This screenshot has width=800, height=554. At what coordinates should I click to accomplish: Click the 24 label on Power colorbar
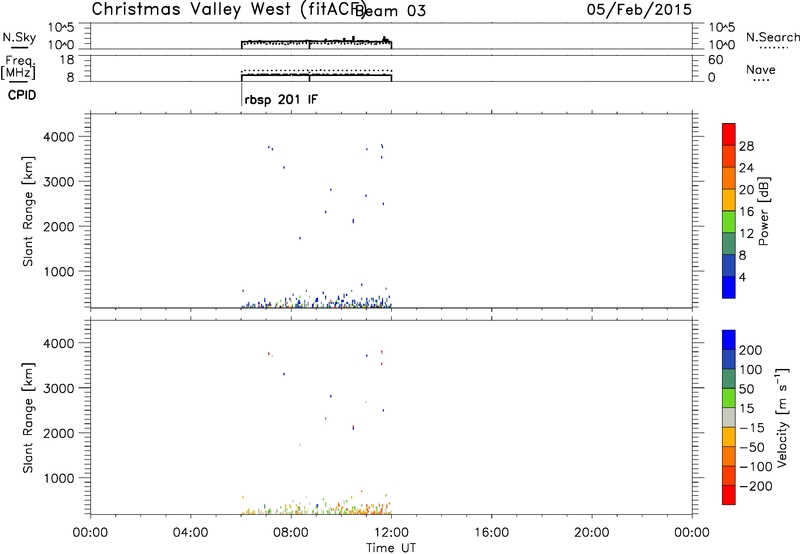point(746,168)
